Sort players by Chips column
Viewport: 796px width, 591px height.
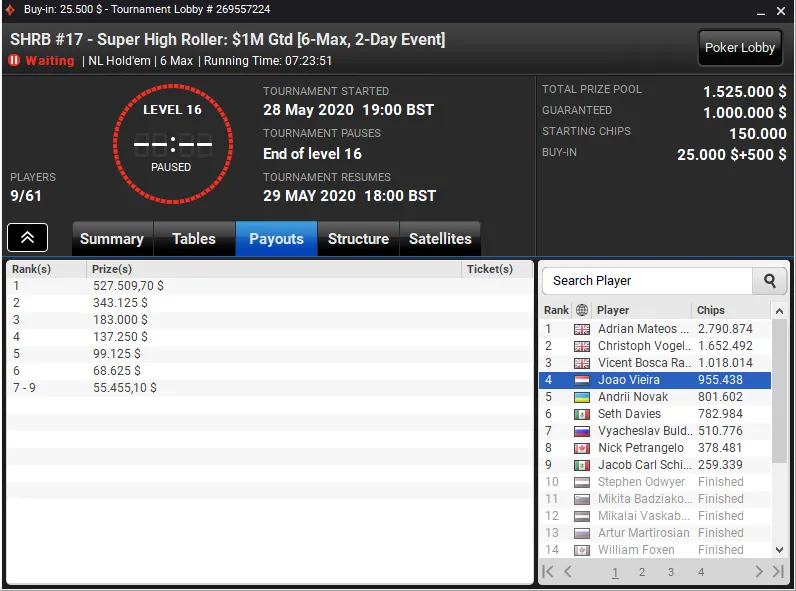pos(710,310)
